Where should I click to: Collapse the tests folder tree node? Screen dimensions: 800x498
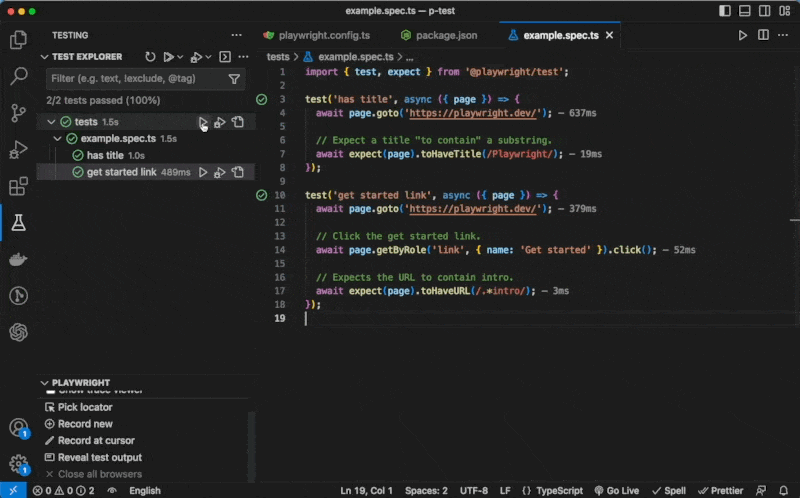(51, 122)
